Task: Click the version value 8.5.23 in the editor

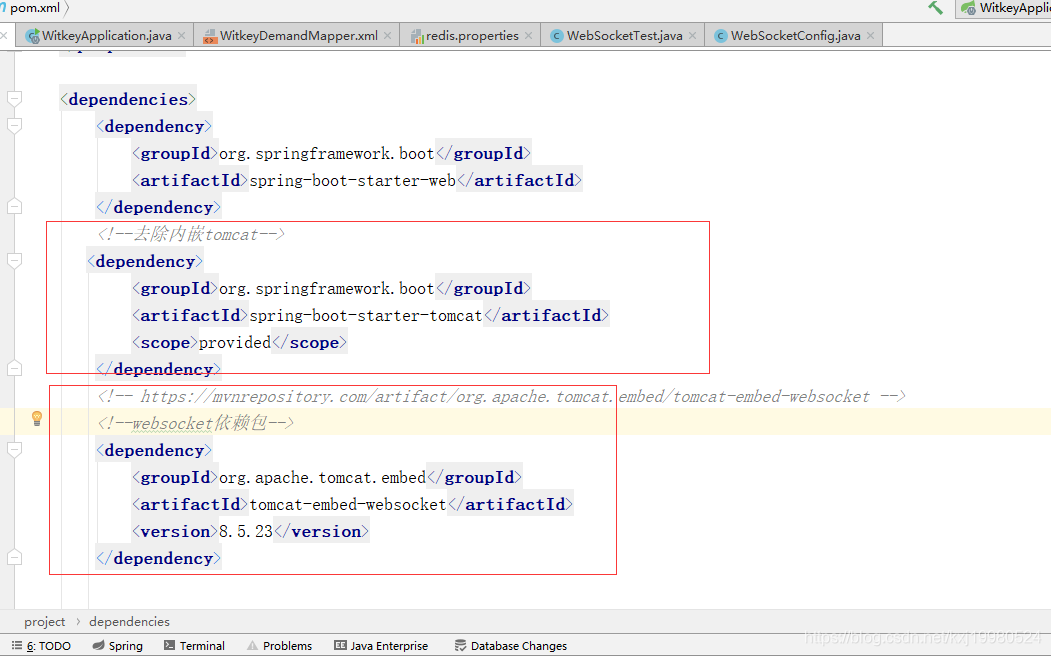Action: (243, 531)
